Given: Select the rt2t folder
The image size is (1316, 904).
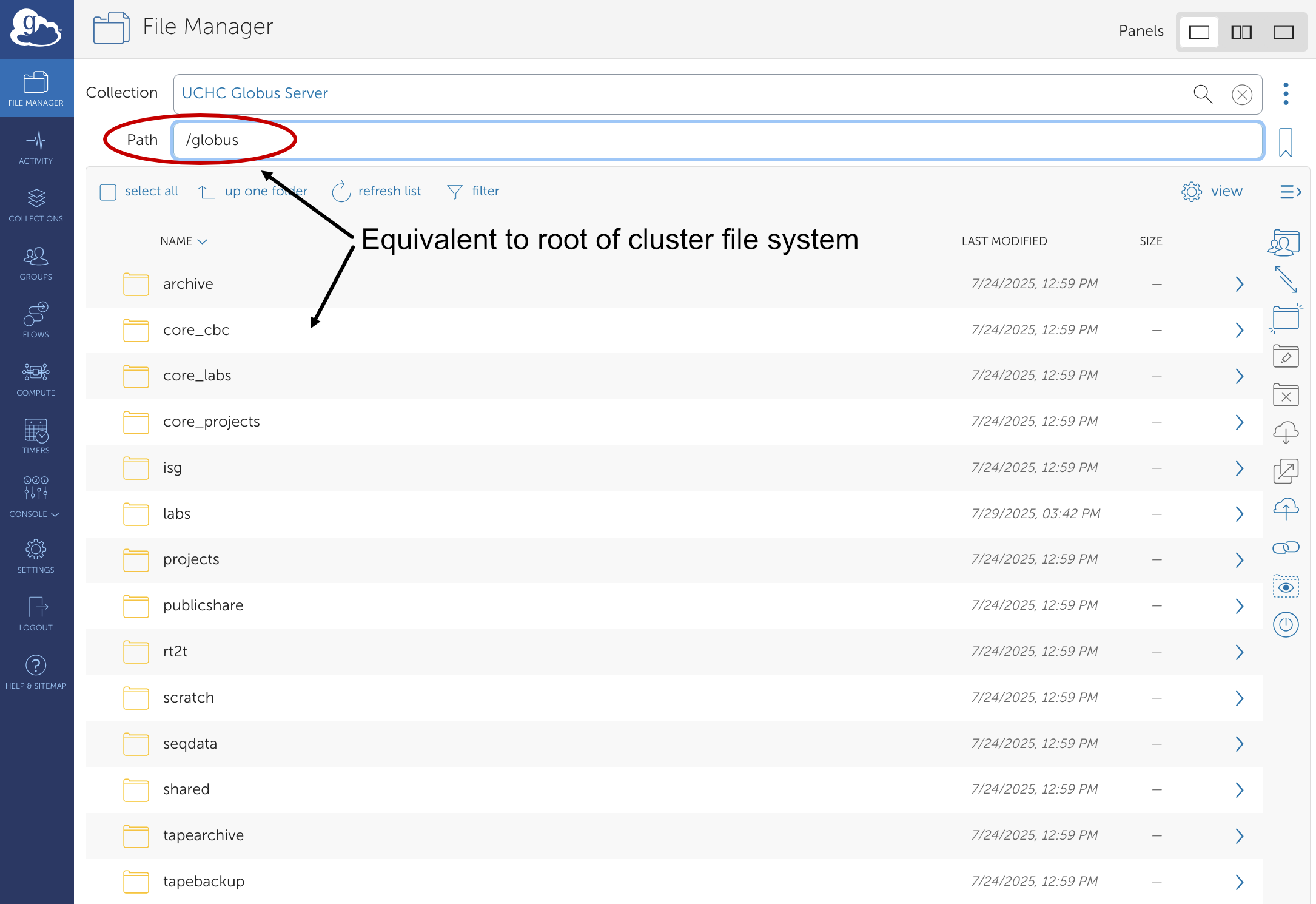Looking at the screenshot, I should [674, 652].
